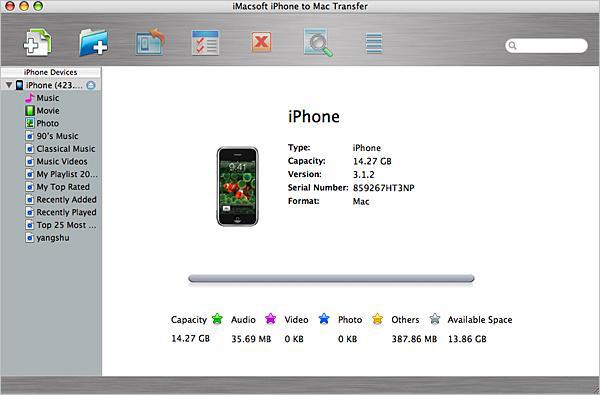This screenshot has height=395, width=600.
Task: Click the Photo icon in sidebar
Action: [29, 123]
